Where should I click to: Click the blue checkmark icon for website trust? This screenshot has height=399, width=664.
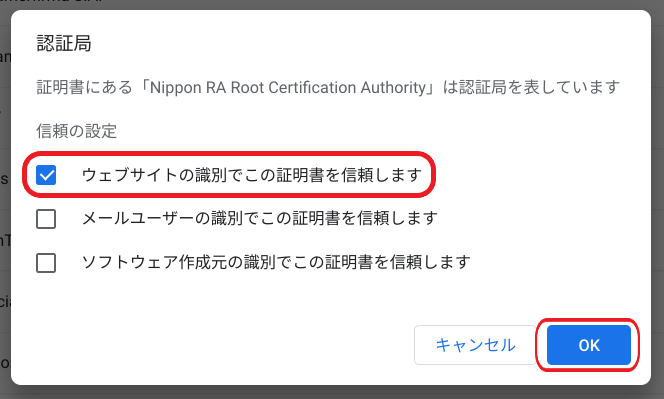(x=46, y=175)
